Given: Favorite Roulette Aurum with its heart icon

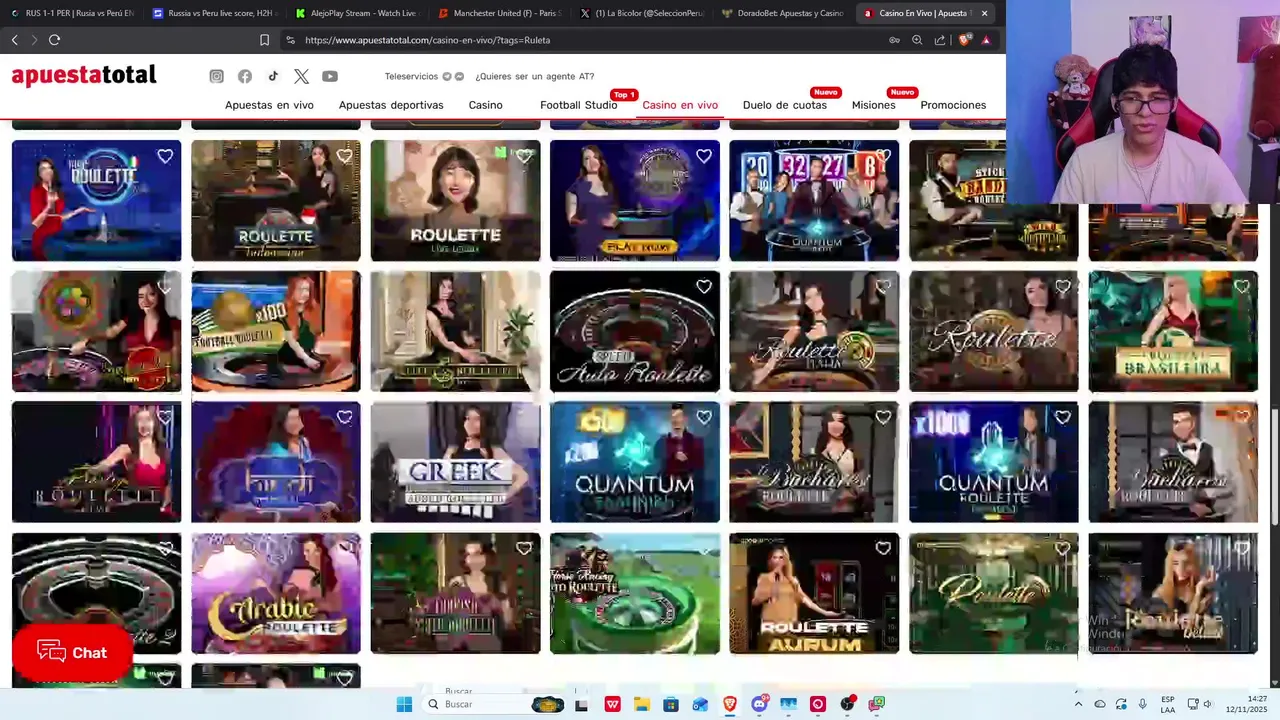Looking at the screenshot, I should (x=883, y=548).
